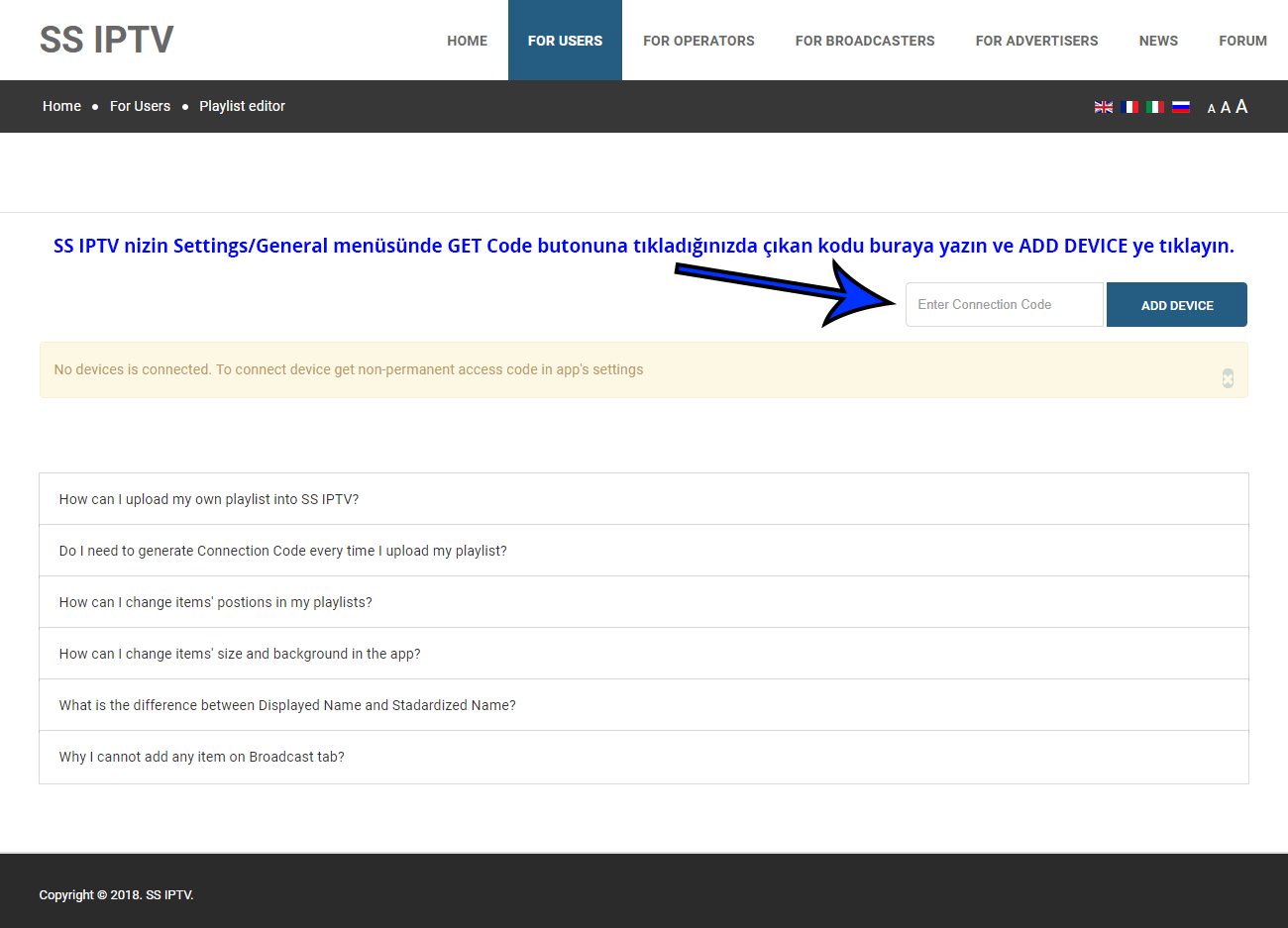
Task: Expand "How can I upload my own playlist" question
Action: point(209,499)
